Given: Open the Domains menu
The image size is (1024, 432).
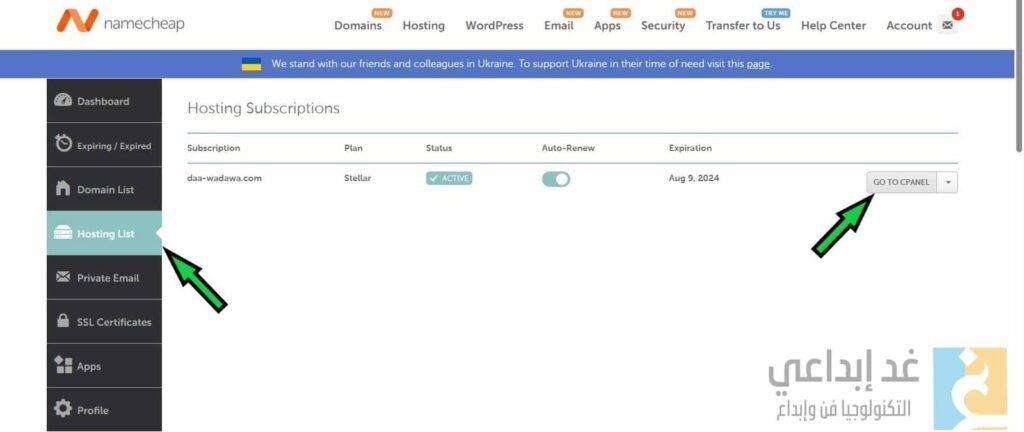Looking at the screenshot, I should click(x=358, y=25).
